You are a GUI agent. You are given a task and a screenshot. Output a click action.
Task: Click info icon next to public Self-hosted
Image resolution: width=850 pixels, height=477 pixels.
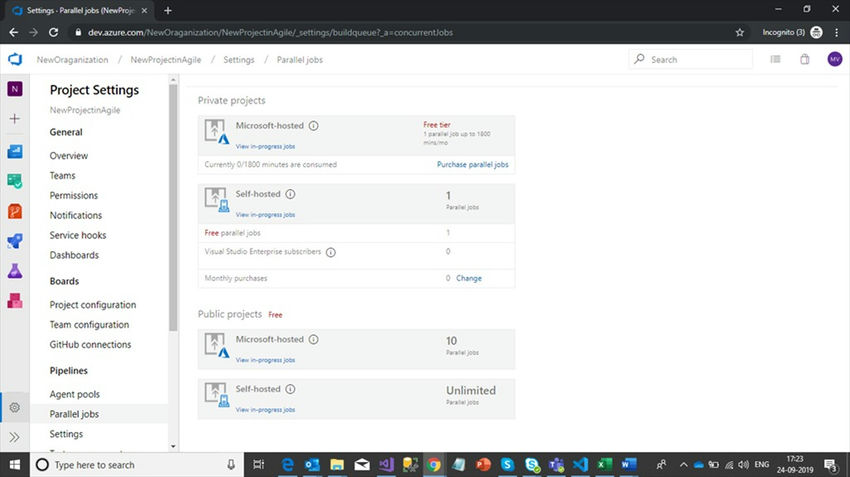click(291, 389)
